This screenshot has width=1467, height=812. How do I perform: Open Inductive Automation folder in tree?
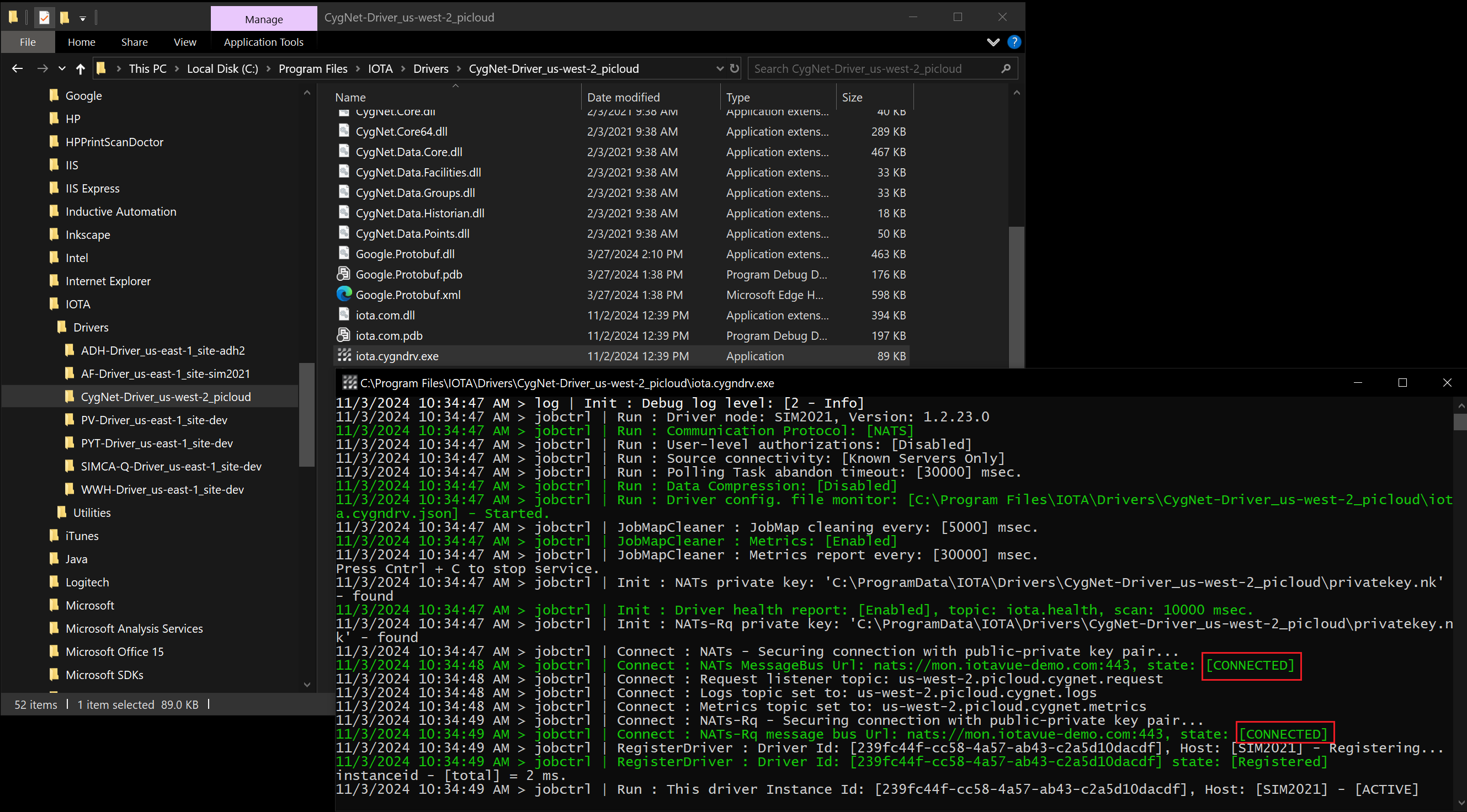(x=121, y=212)
